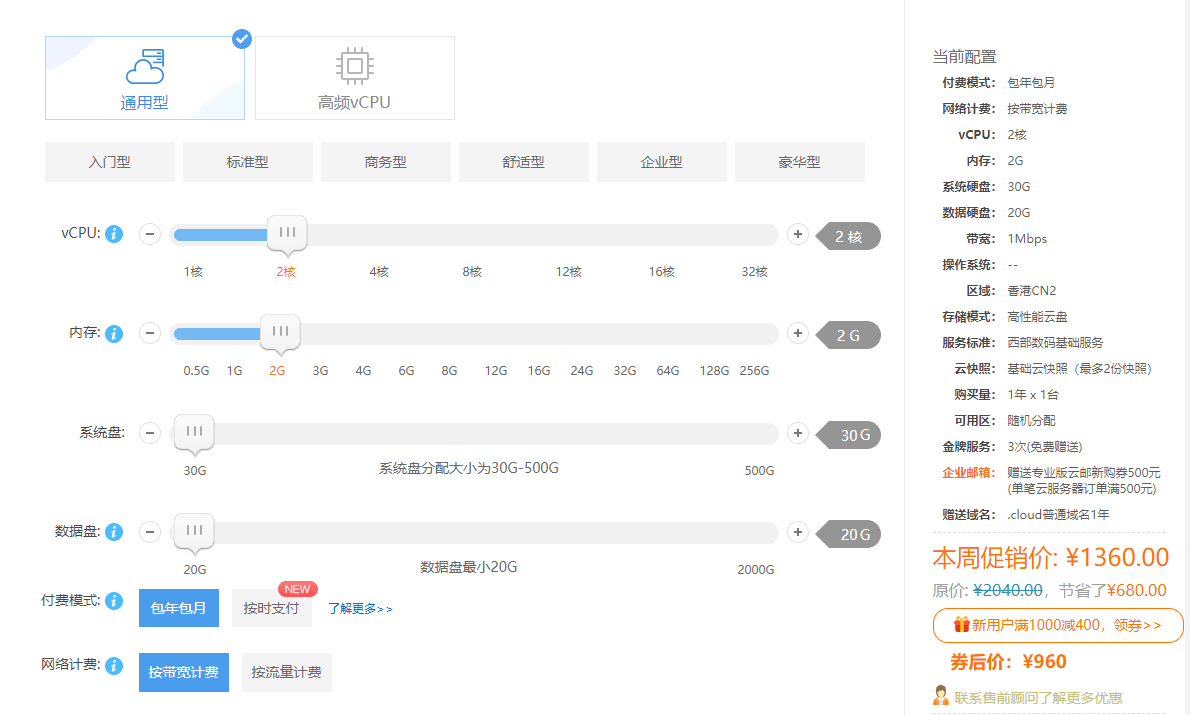The width and height of the screenshot is (1190, 715).
Task: Set memory to the 0.5G mark
Action: tap(197, 370)
